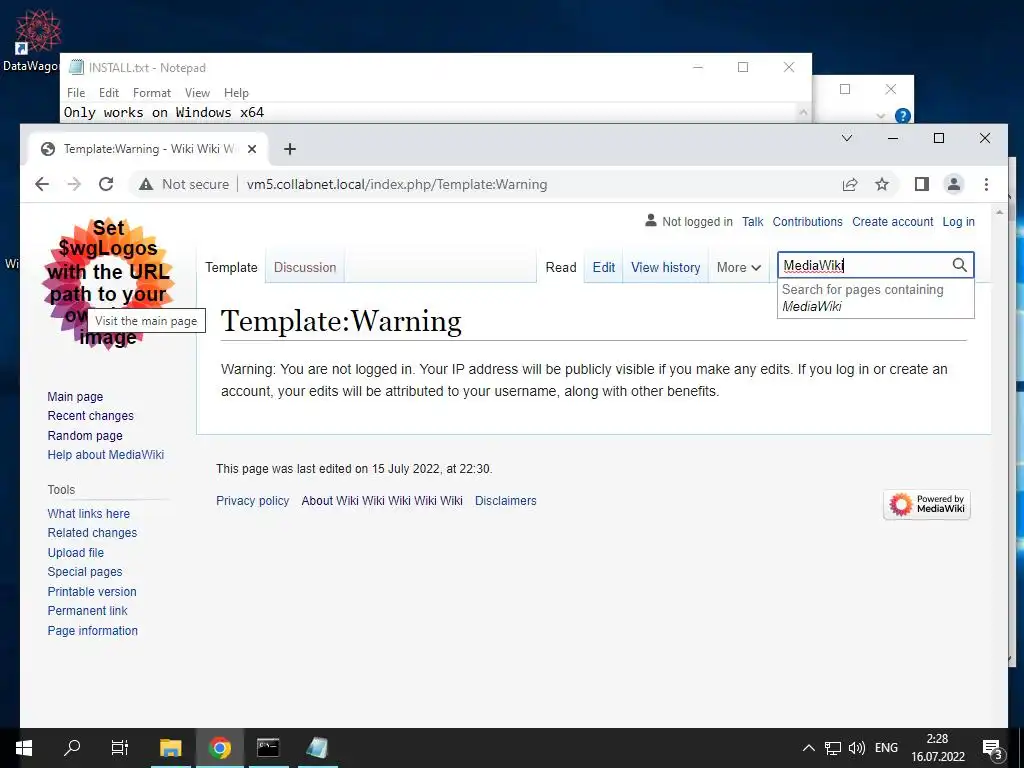Screen dimensions: 1024x768
Task: Switch input language via ENG indicator
Action: pyautogui.click(x=886, y=748)
